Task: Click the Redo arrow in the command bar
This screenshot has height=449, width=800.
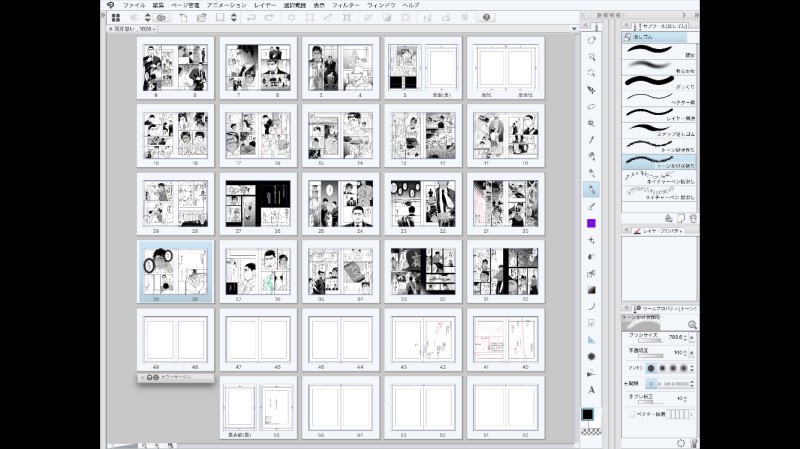Action: click(x=269, y=17)
